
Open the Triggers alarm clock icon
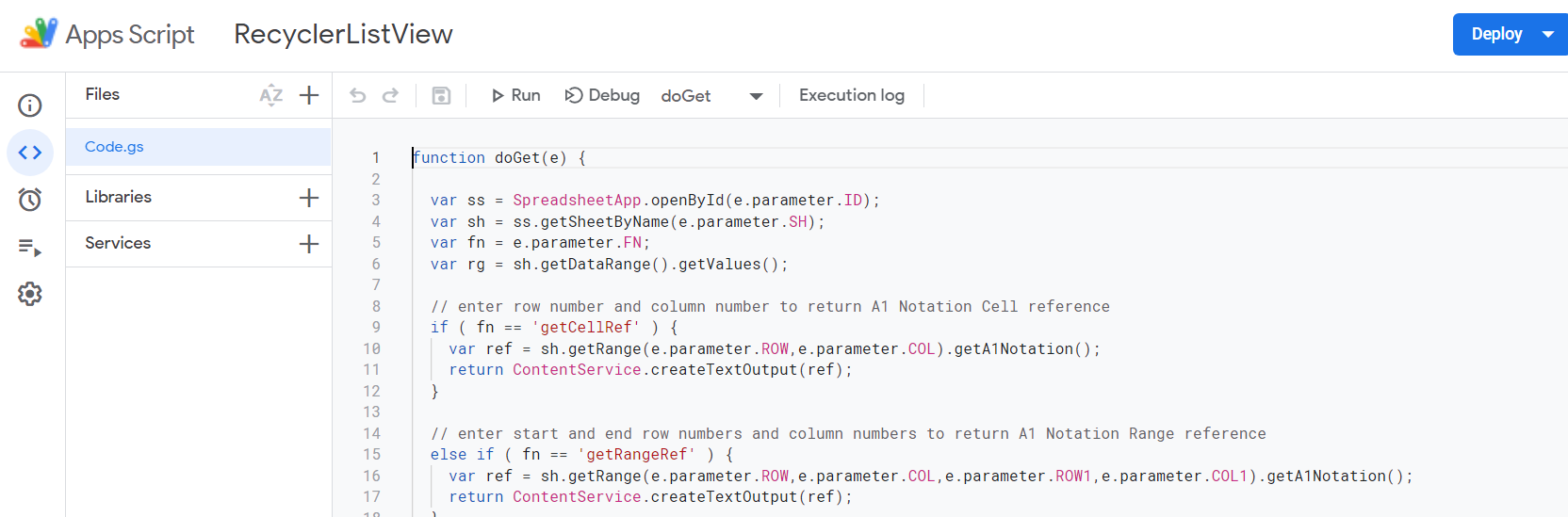(x=30, y=200)
